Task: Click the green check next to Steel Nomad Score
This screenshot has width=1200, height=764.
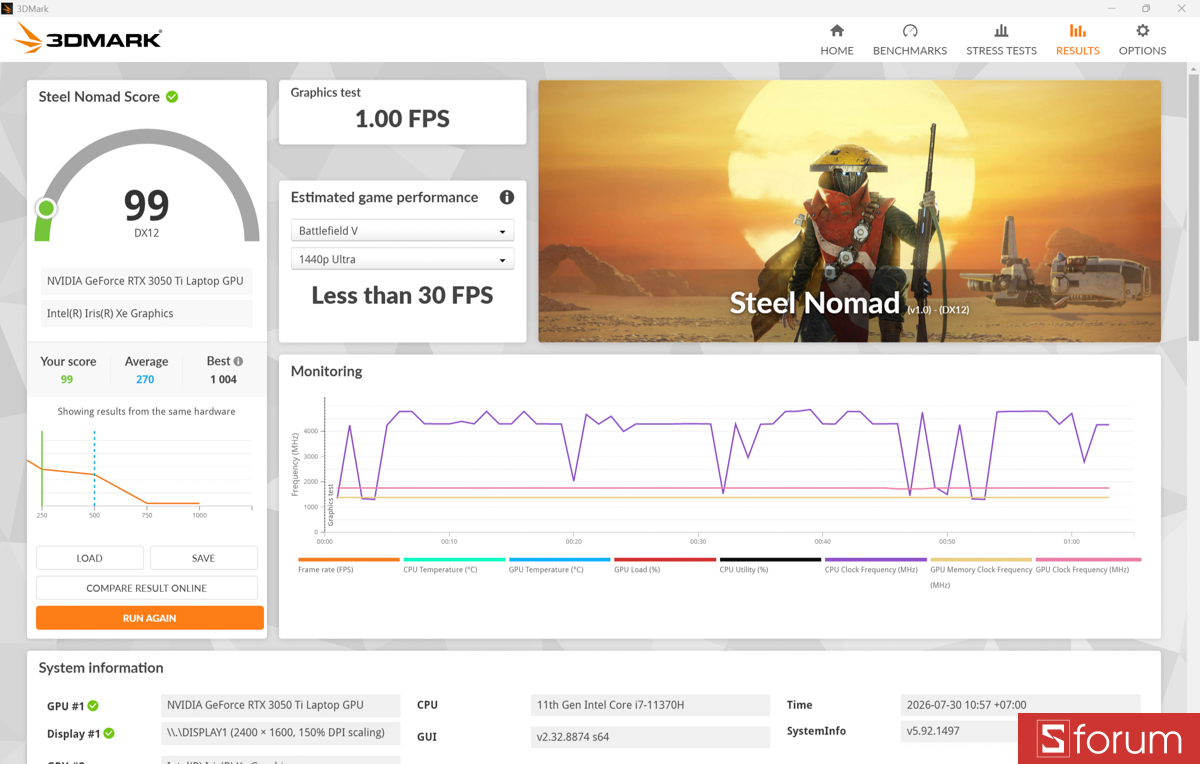Action: coord(172,97)
